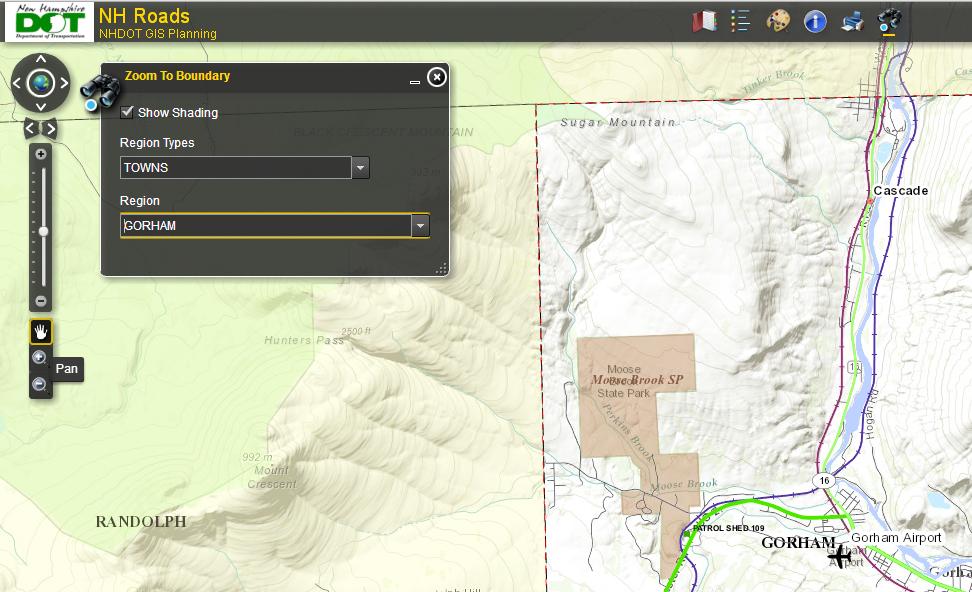
Task: Pan map south with down arrow
Action: [x=40, y=107]
